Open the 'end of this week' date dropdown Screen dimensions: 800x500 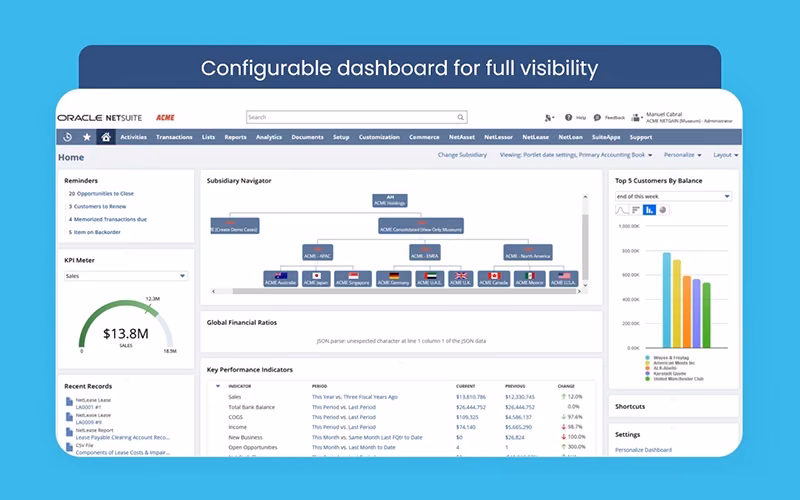673,196
